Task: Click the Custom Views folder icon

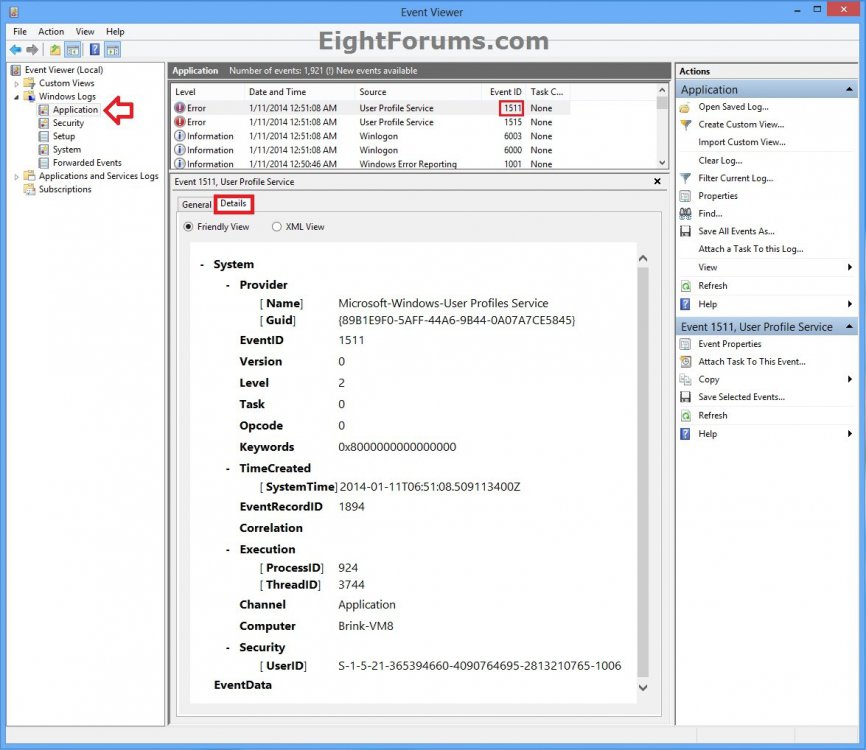Action: pos(29,83)
